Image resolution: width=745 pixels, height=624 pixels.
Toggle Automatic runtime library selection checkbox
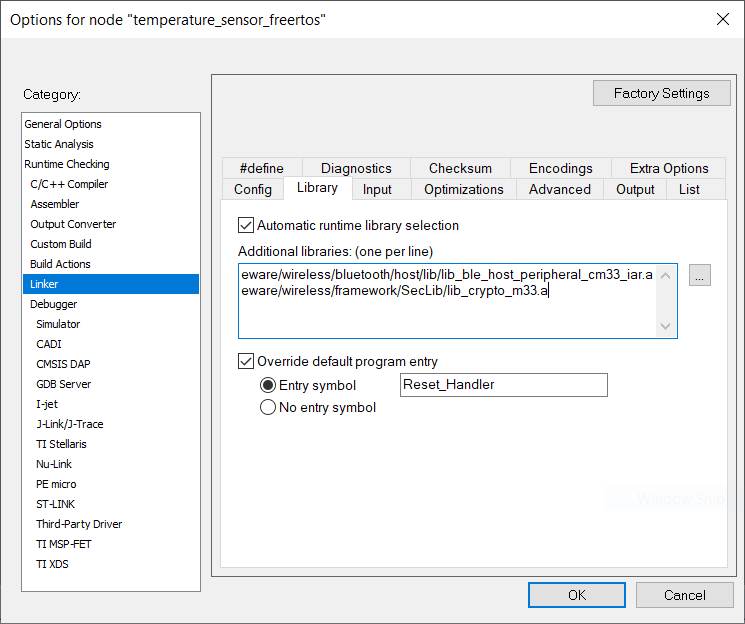pyautogui.click(x=246, y=226)
